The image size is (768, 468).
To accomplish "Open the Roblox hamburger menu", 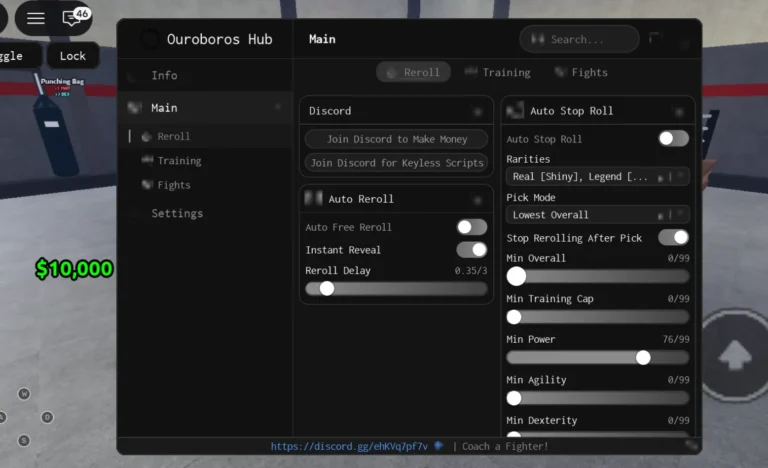I will [36, 18].
